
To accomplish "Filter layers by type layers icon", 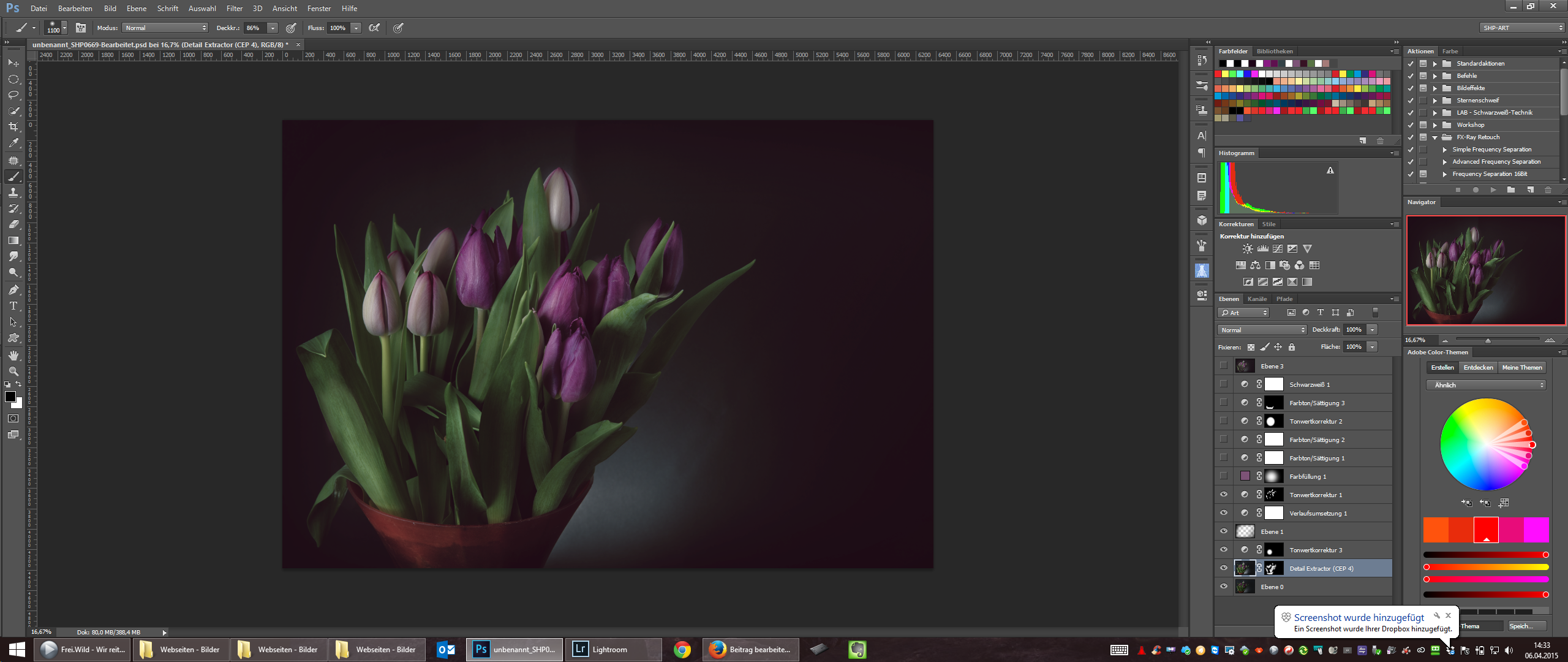I will click(x=1321, y=313).
